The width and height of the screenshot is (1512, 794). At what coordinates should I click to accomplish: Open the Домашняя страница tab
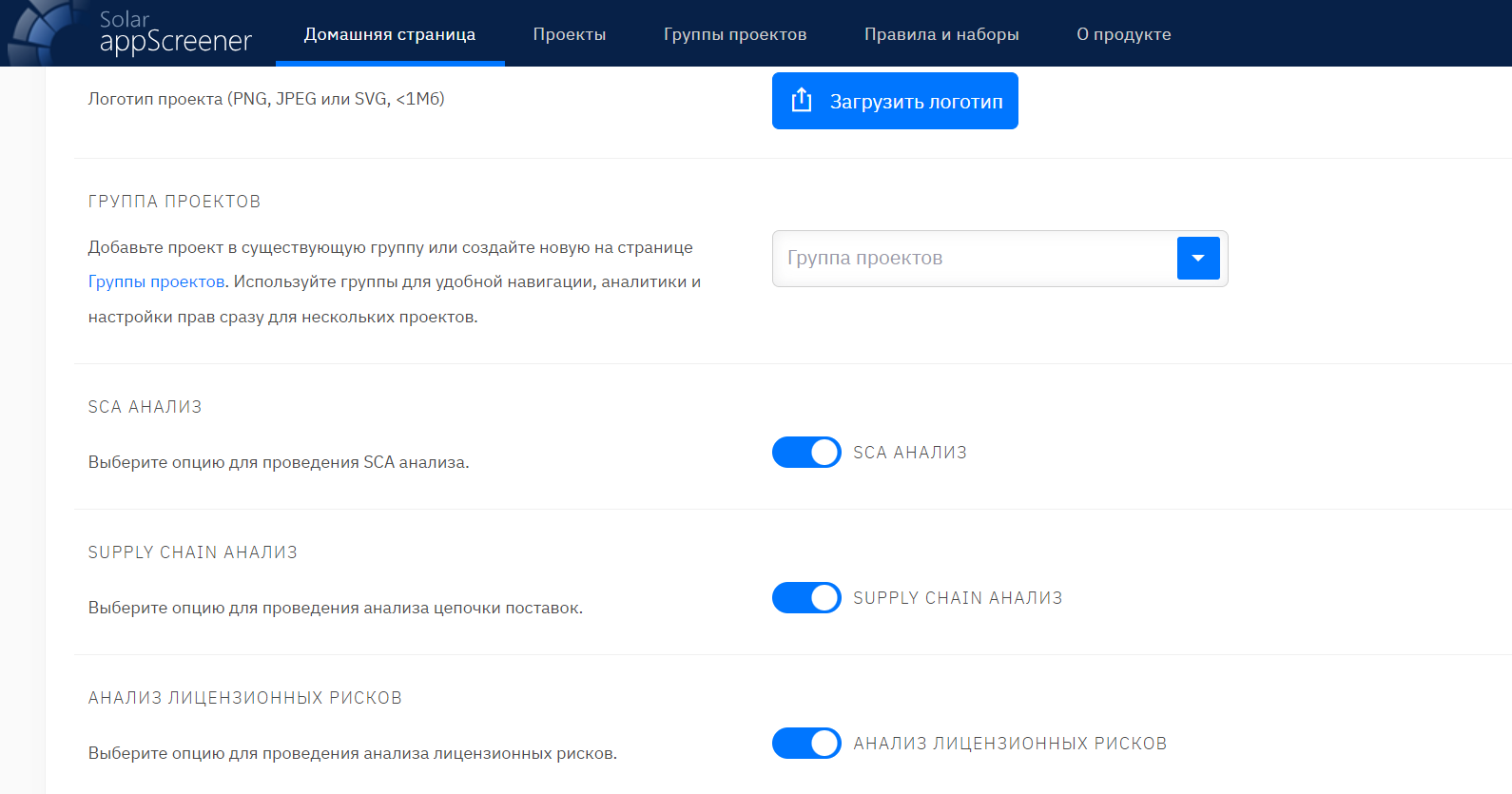390,34
